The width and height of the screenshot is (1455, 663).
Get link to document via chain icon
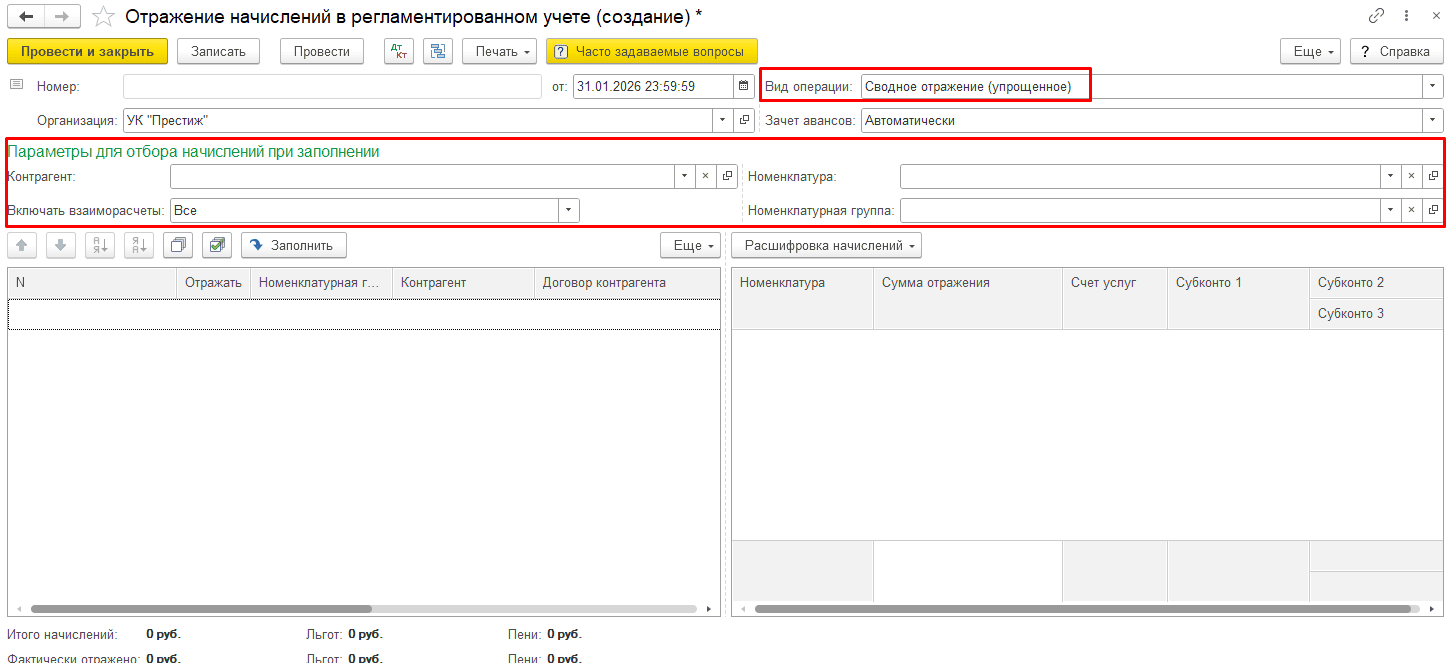click(1376, 17)
